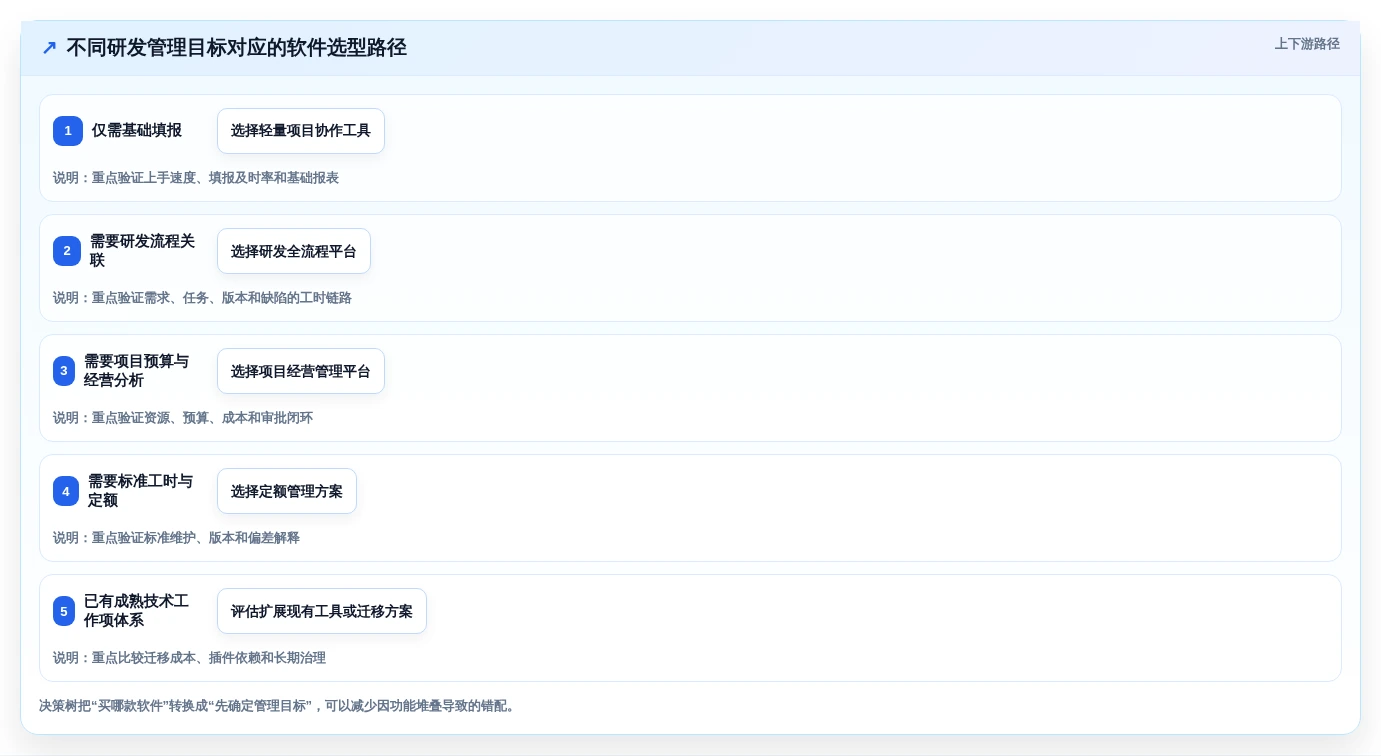1381x756 pixels.
Task: Click note about 上手速度、填报及时率和基础报表
Action: (x=196, y=178)
